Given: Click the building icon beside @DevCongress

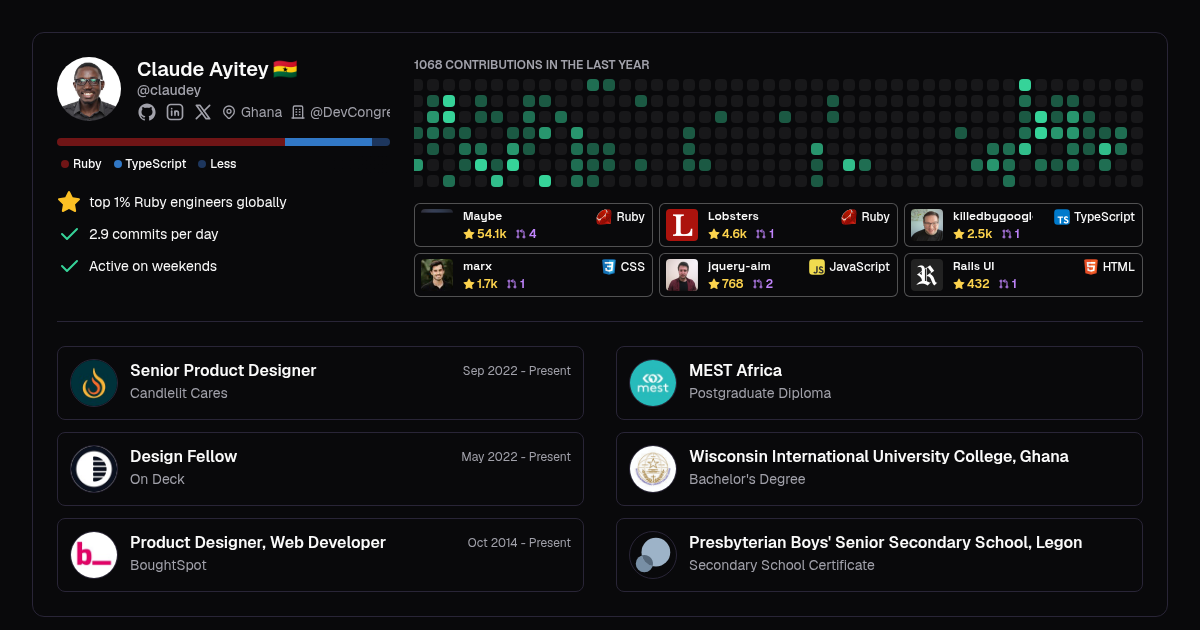Looking at the screenshot, I should [298, 112].
